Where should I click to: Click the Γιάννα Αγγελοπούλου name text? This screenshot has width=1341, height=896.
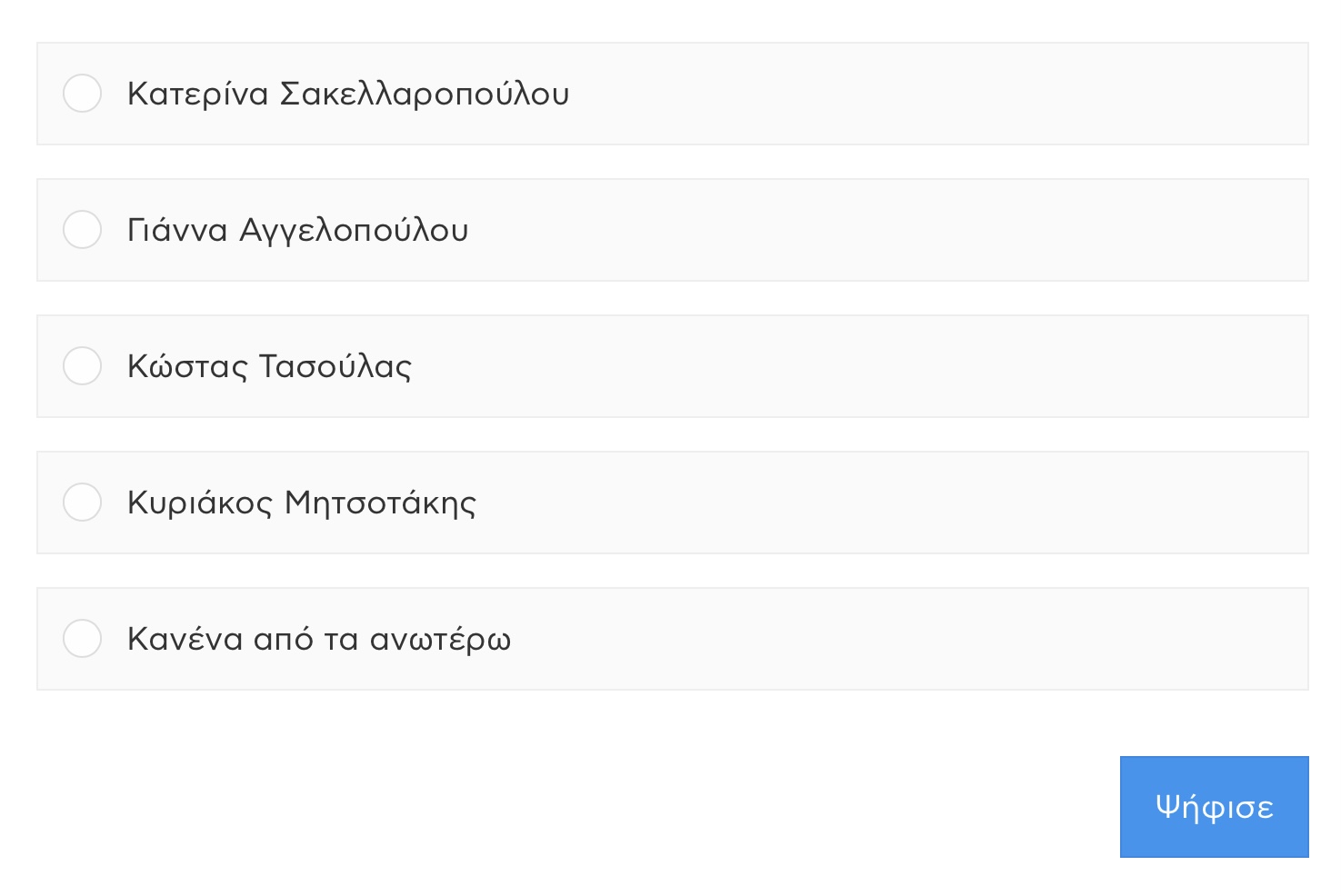[x=298, y=230]
